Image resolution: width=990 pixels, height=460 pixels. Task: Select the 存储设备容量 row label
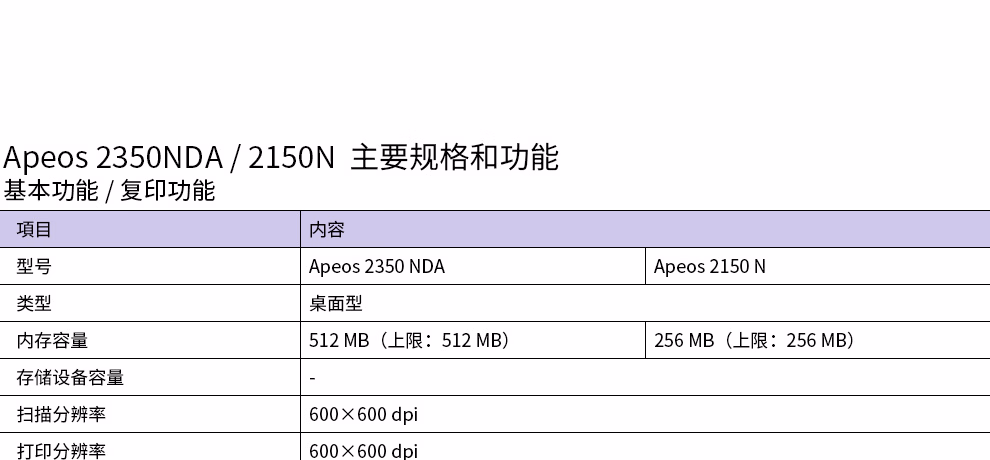(70, 378)
